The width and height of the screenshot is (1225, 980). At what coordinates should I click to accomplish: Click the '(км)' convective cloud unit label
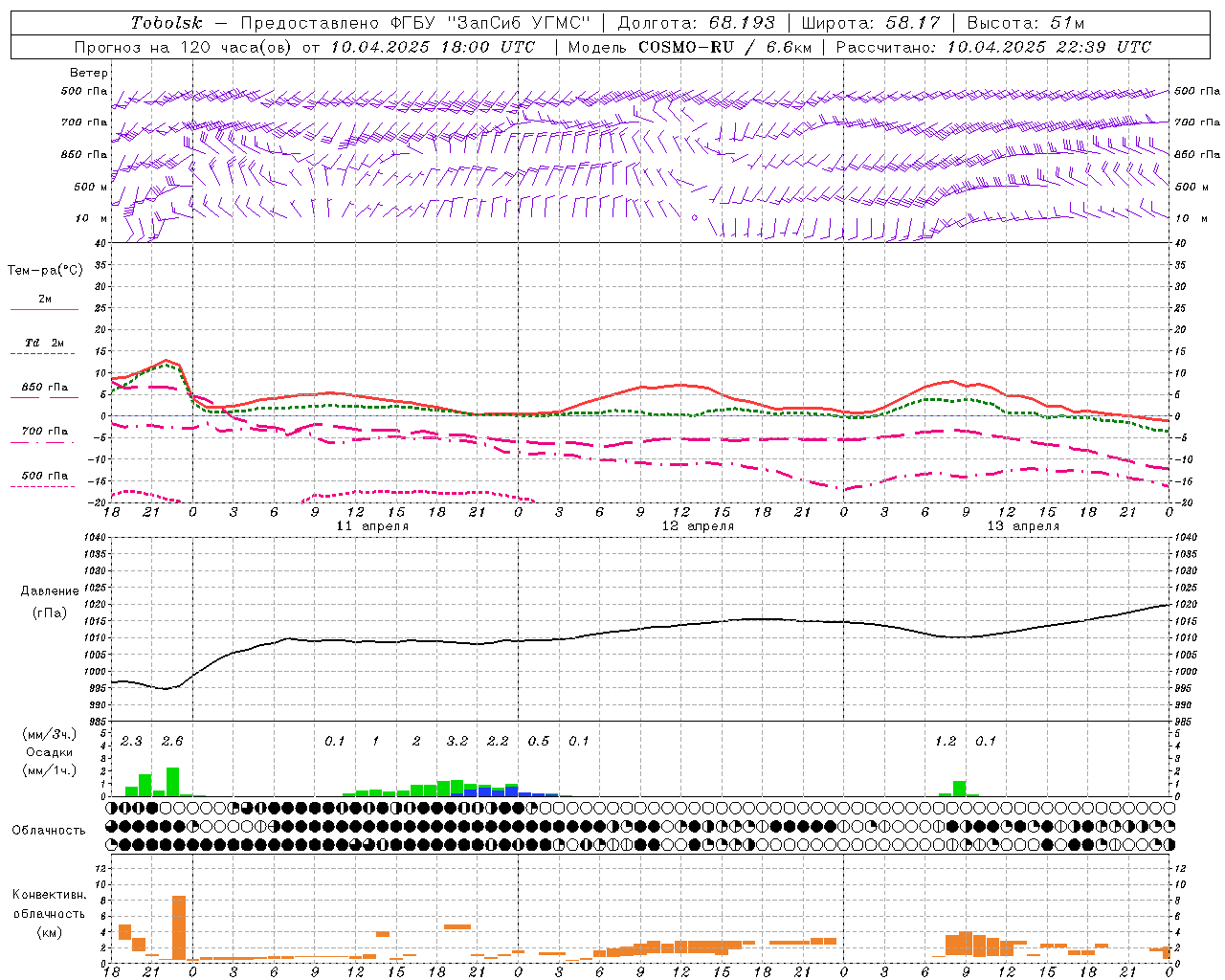[x=49, y=932]
